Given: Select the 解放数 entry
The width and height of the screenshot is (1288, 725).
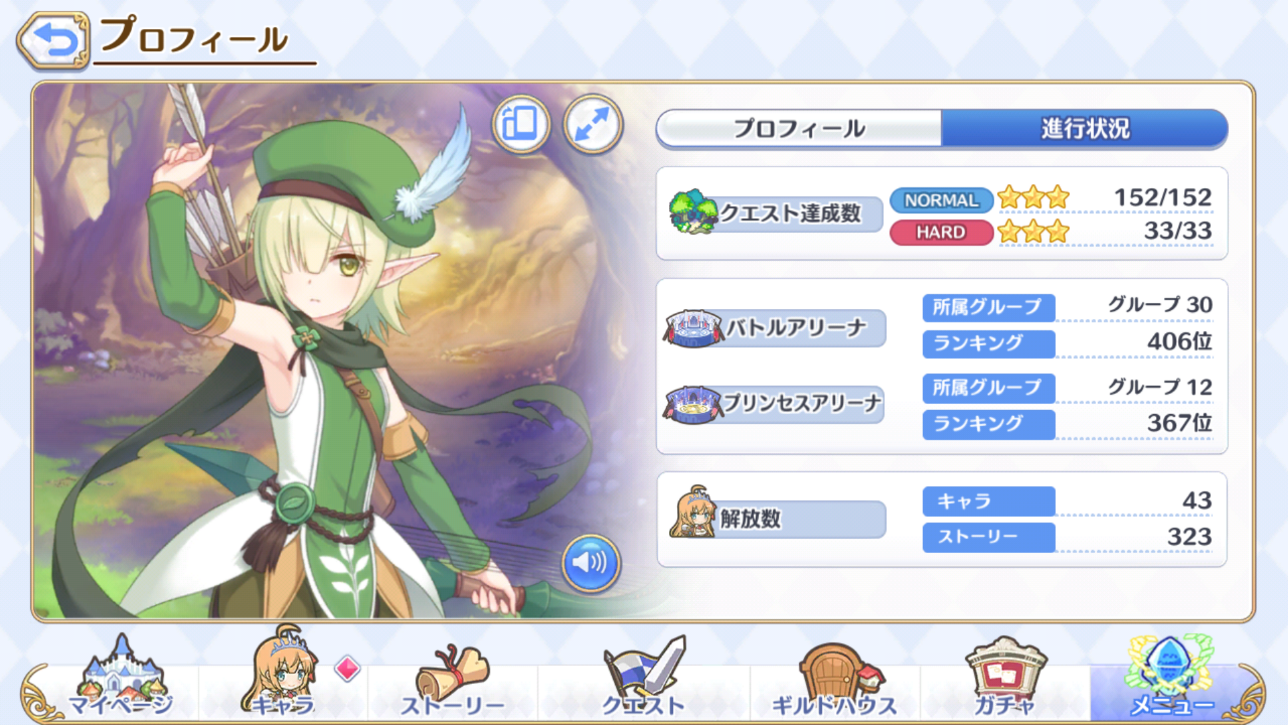Looking at the screenshot, I should (777, 518).
